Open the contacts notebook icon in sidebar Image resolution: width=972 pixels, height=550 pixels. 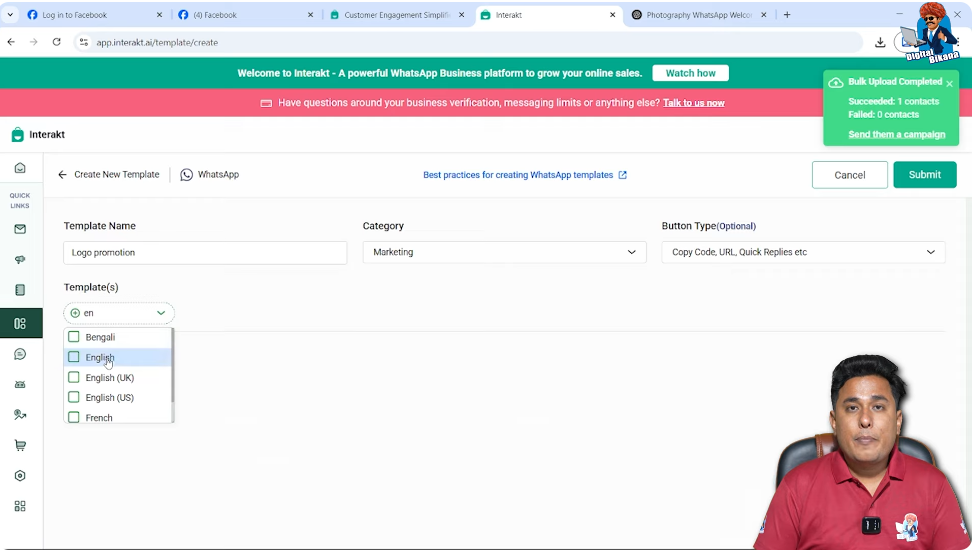click(20, 290)
